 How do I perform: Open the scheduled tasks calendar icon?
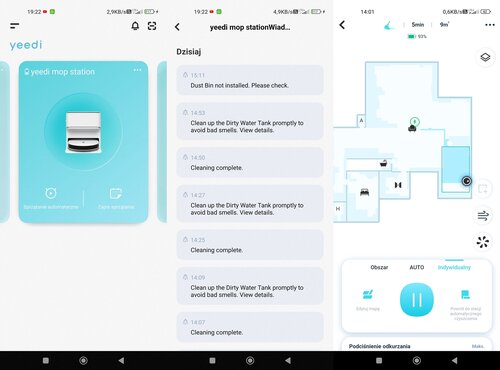pos(116,193)
